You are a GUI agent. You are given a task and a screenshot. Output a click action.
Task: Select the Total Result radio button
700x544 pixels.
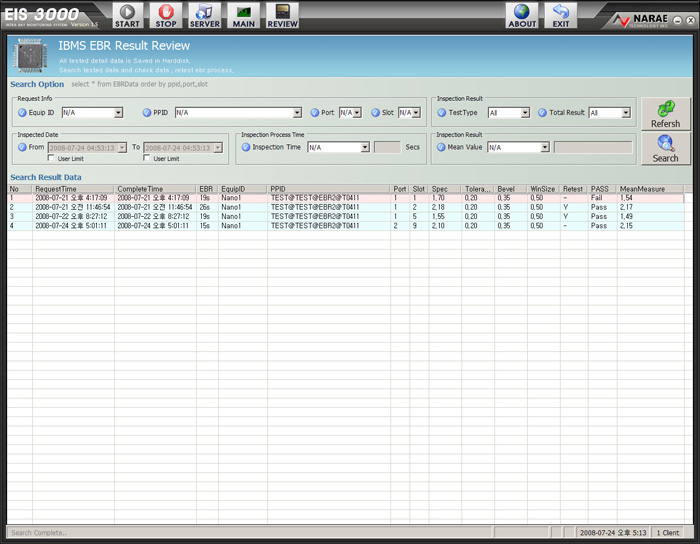tap(542, 112)
